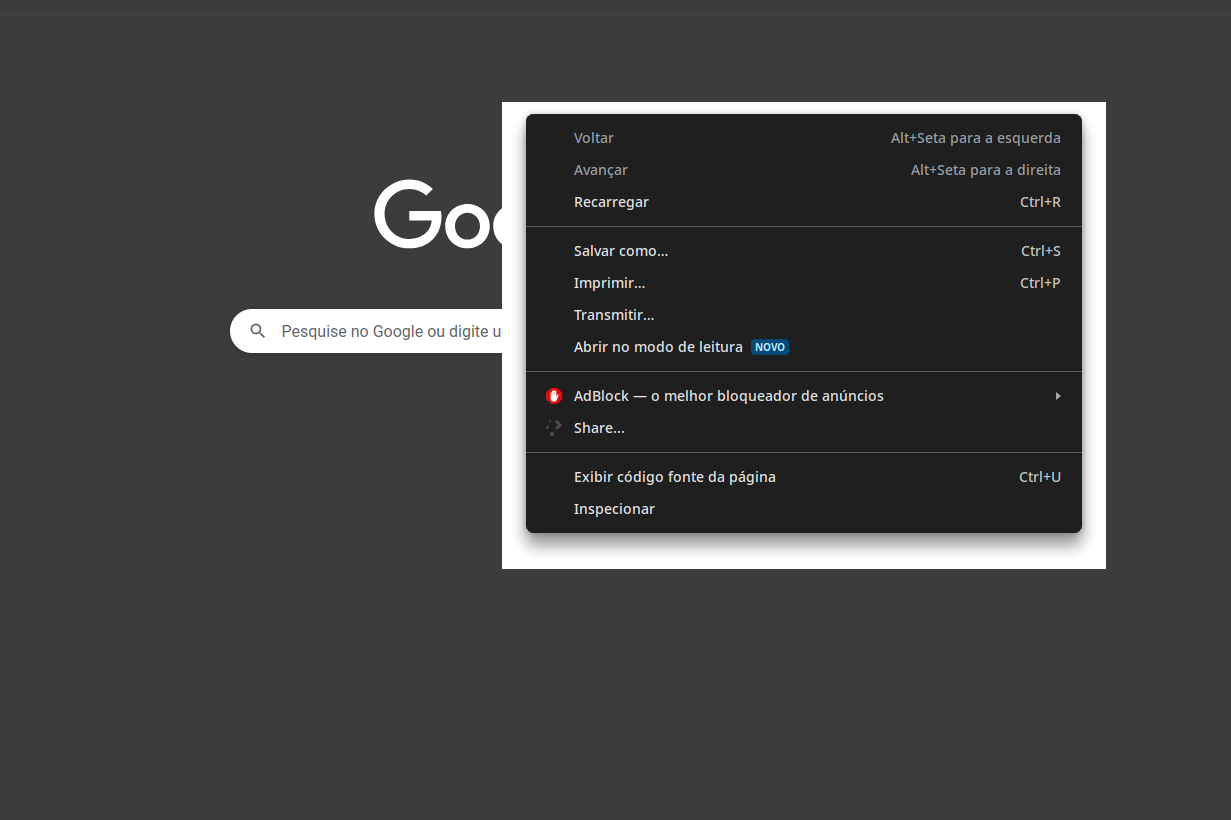
Task: Open Salvar como... from the menu
Action: 621,251
